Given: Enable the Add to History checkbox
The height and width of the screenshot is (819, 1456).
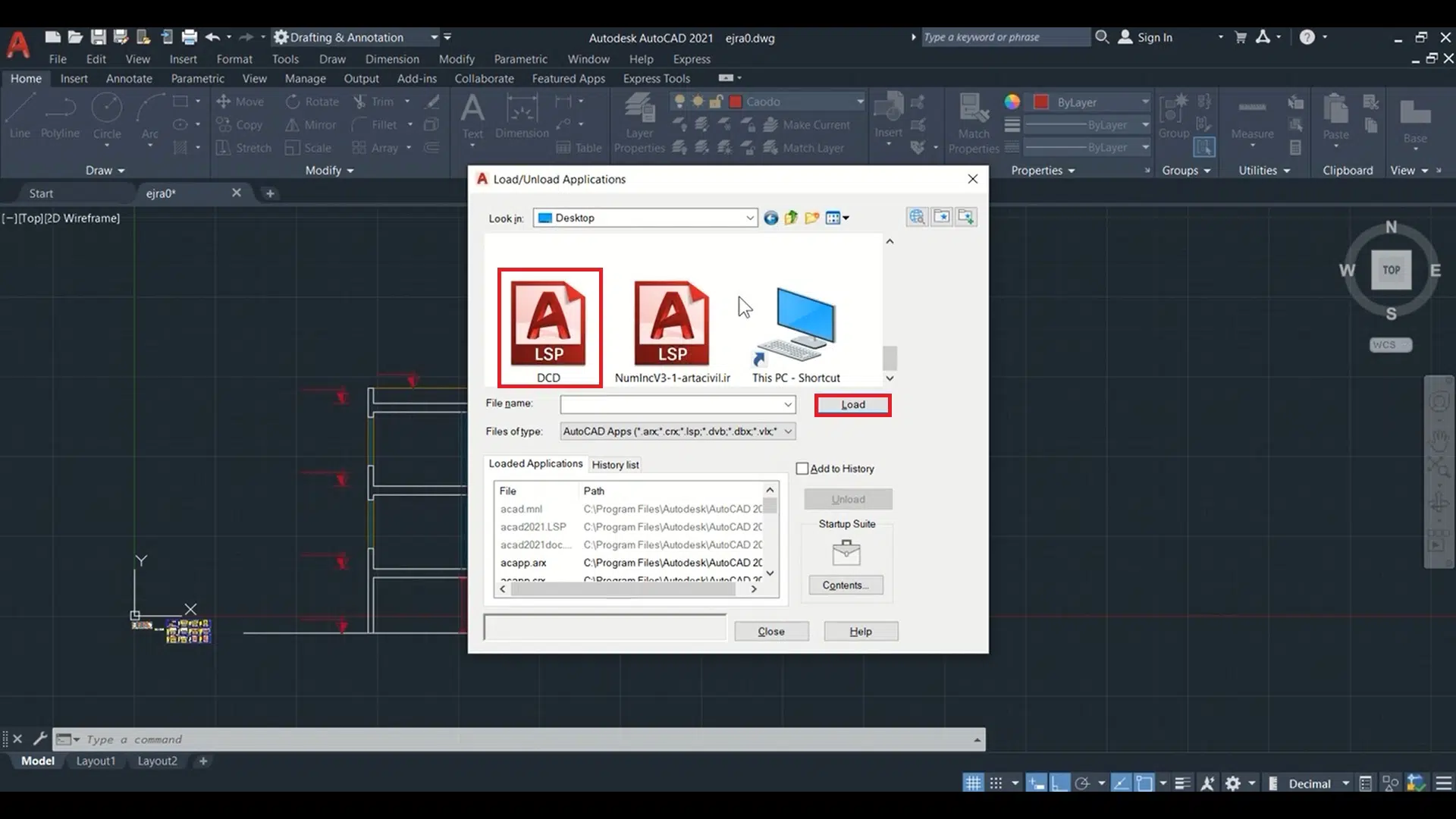Looking at the screenshot, I should point(802,469).
